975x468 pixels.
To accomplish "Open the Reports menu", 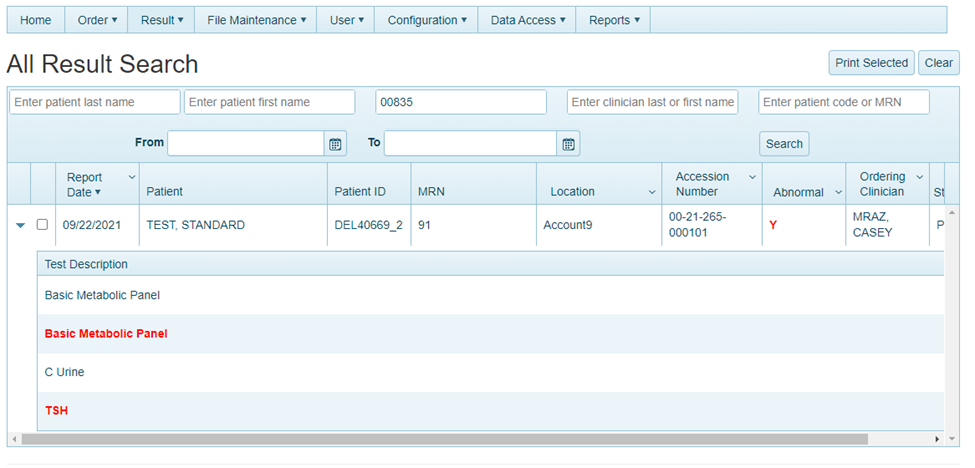I will pyautogui.click(x=614, y=20).
